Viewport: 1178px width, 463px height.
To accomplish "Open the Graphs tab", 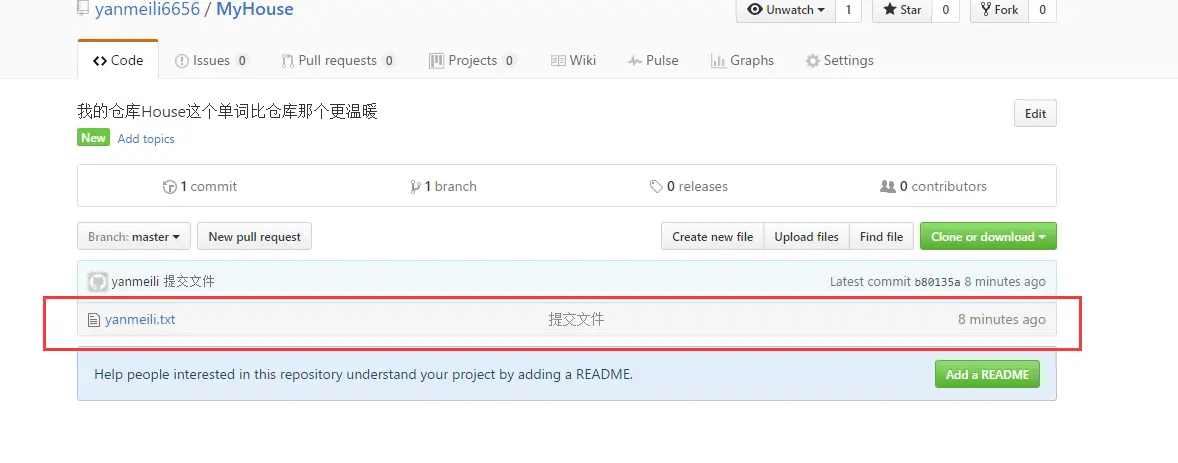I will 742,60.
